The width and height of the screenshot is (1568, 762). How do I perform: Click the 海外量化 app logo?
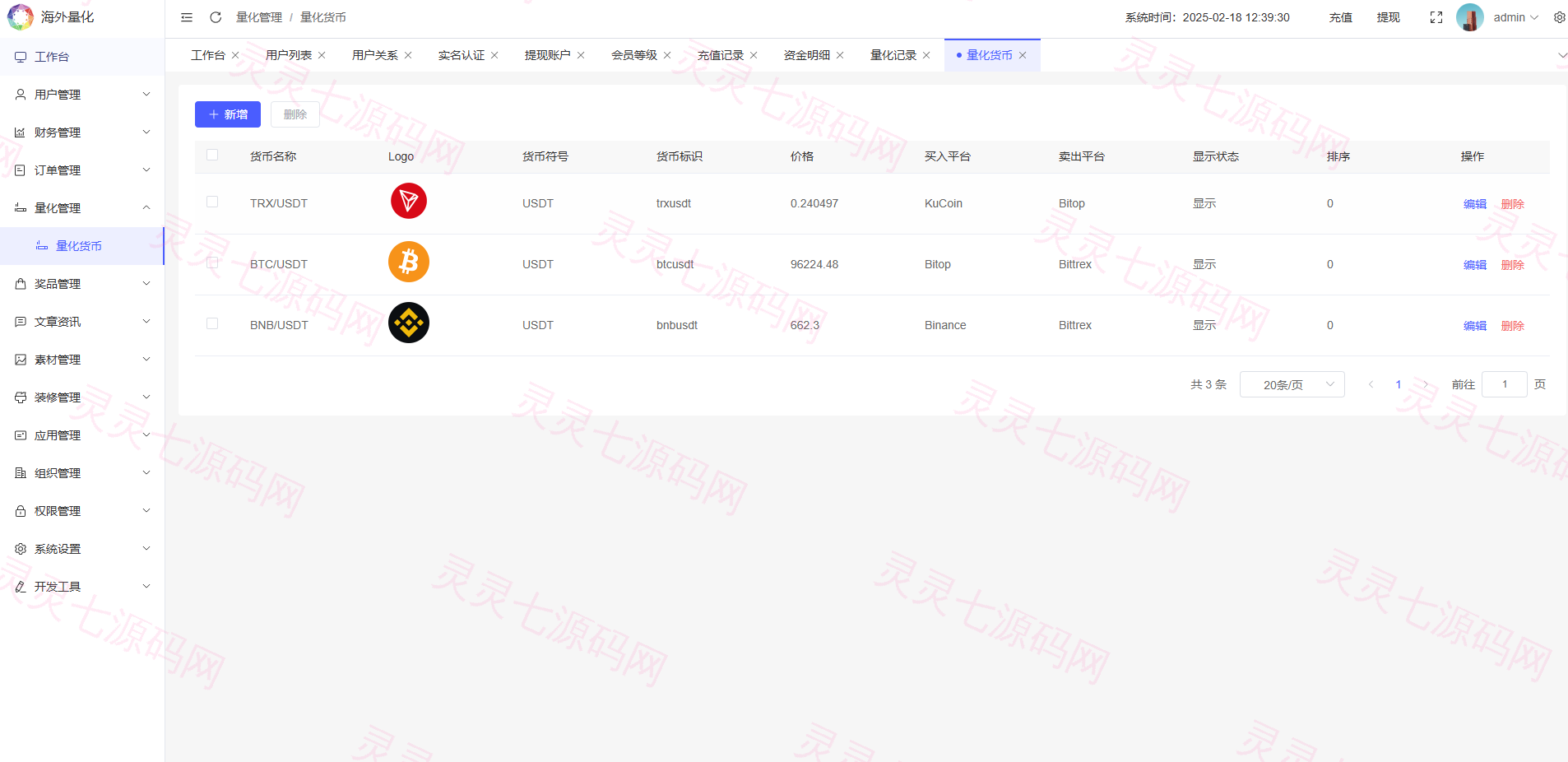(x=21, y=17)
